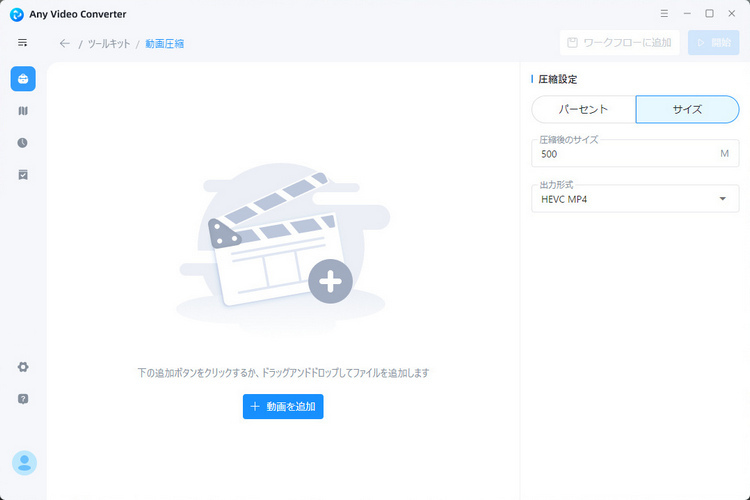Open the toolkit toolbox icon in sidebar
Screen dimensions: 750x500
tap(23, 79)
